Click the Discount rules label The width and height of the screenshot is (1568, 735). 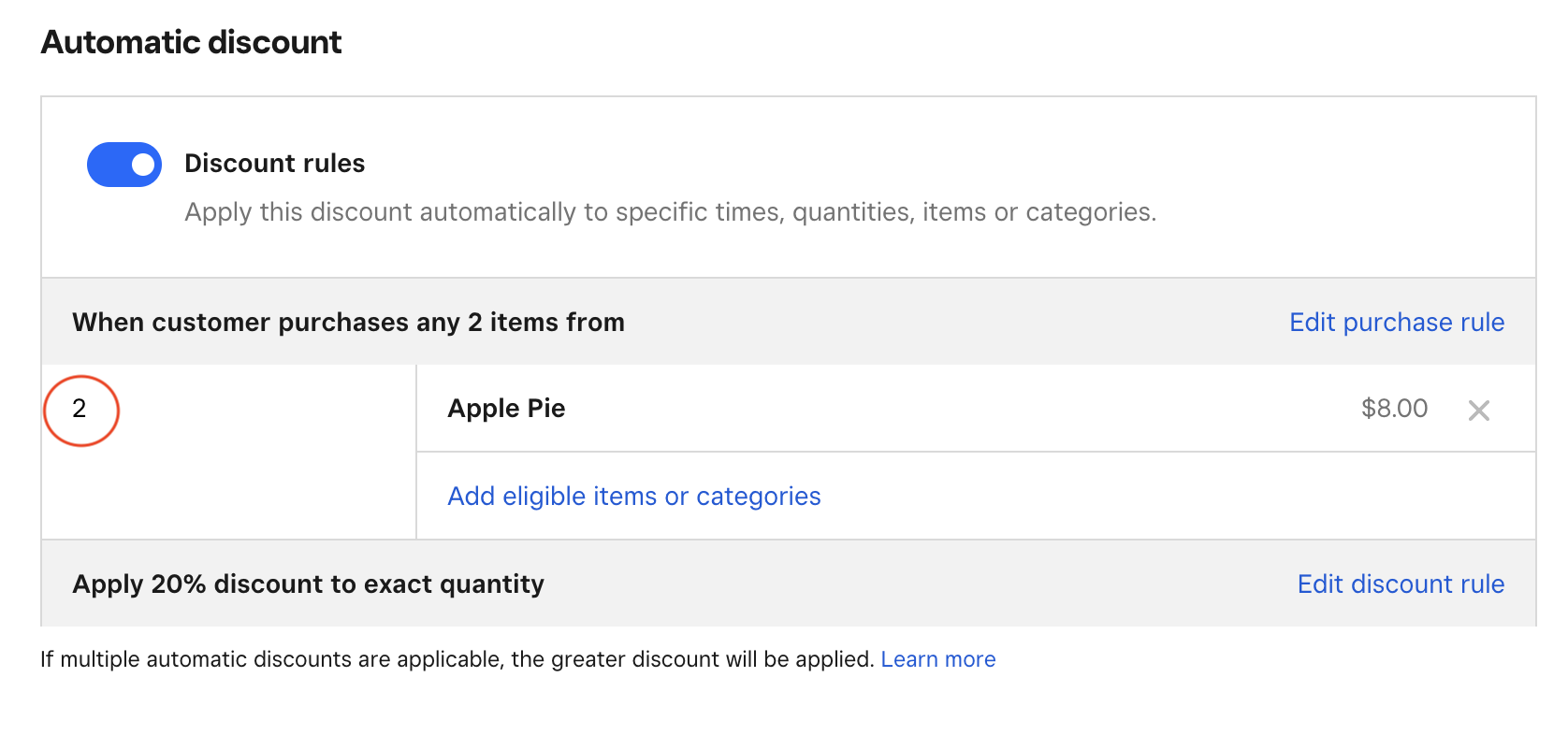point(274,164)
